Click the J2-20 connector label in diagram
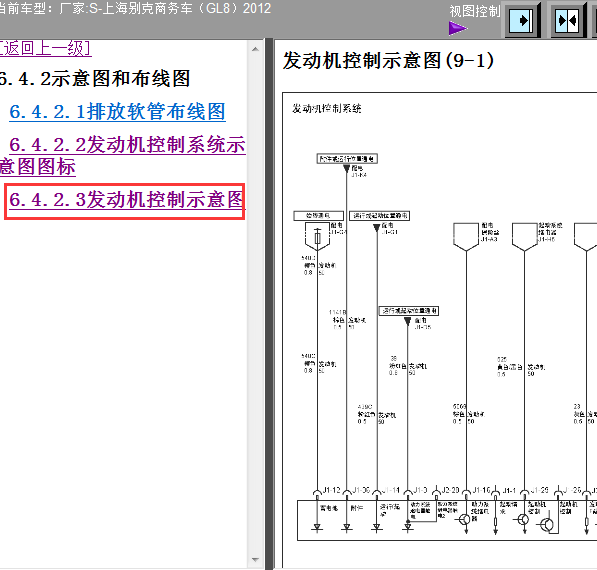Image resolution: width=597 pixels, height=570 pixels. click(x=451, y=490)
